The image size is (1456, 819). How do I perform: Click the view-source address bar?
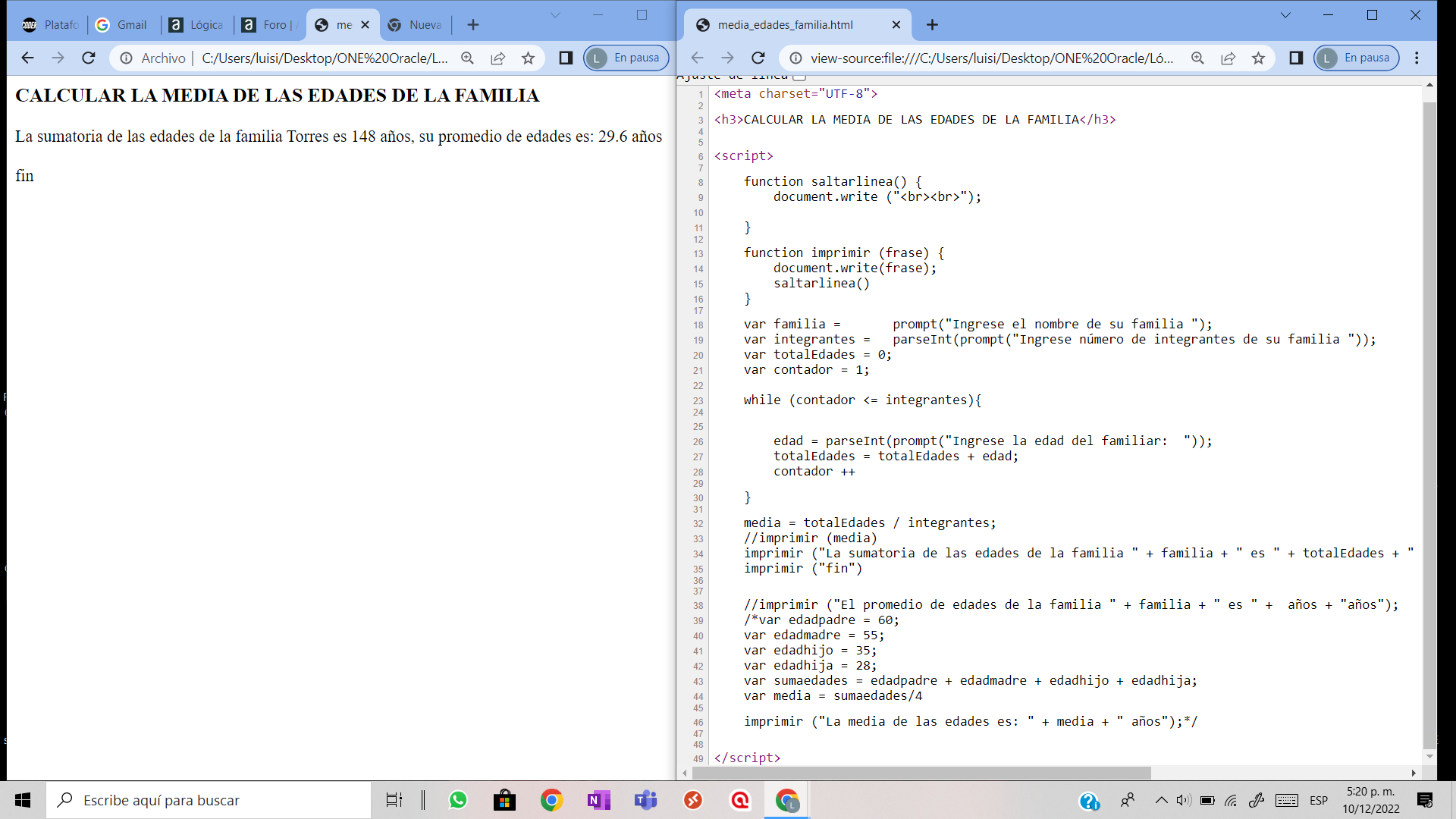992,58
